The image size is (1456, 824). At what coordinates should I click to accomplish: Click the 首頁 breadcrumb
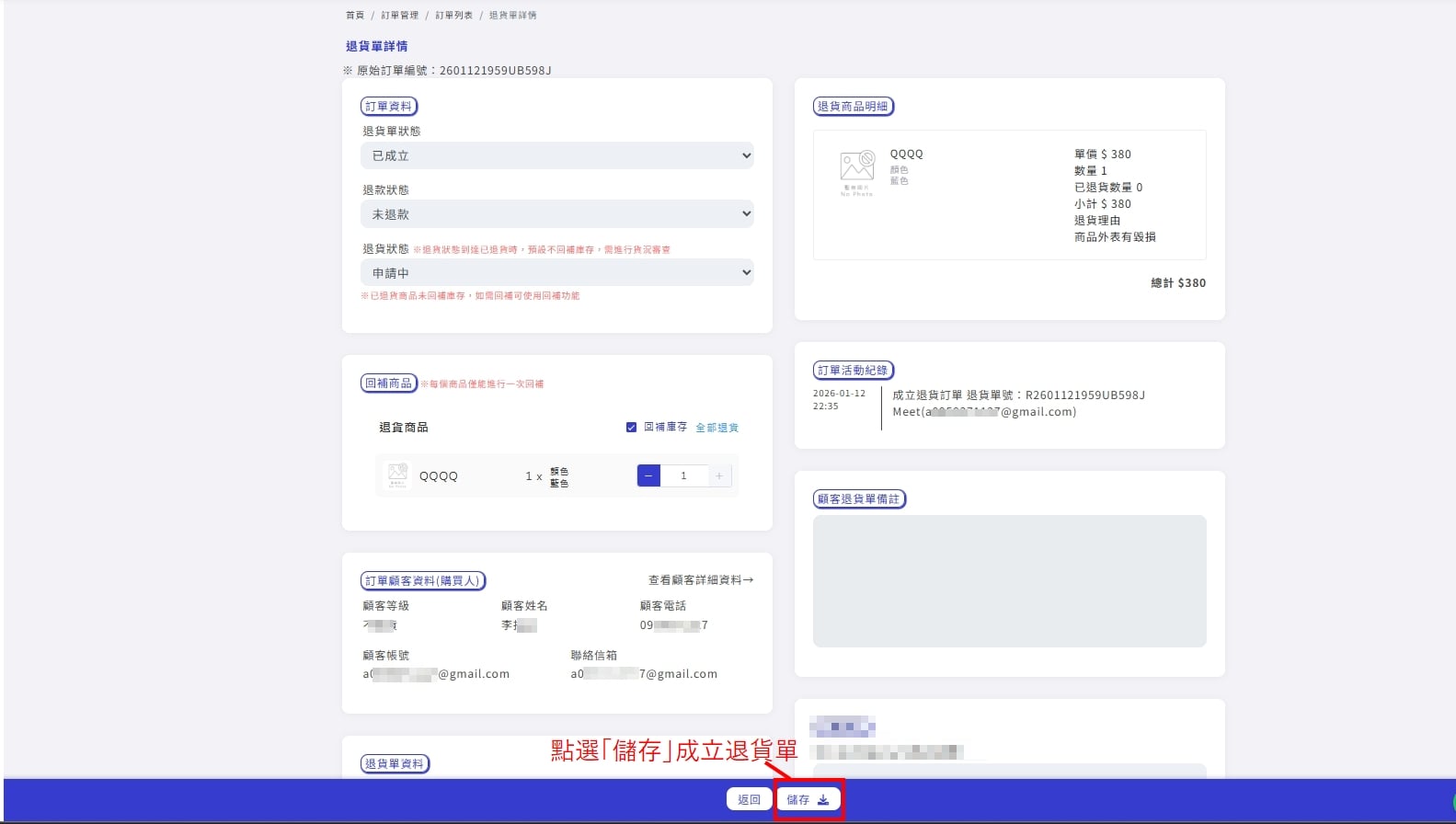click(x=355, y=15)
